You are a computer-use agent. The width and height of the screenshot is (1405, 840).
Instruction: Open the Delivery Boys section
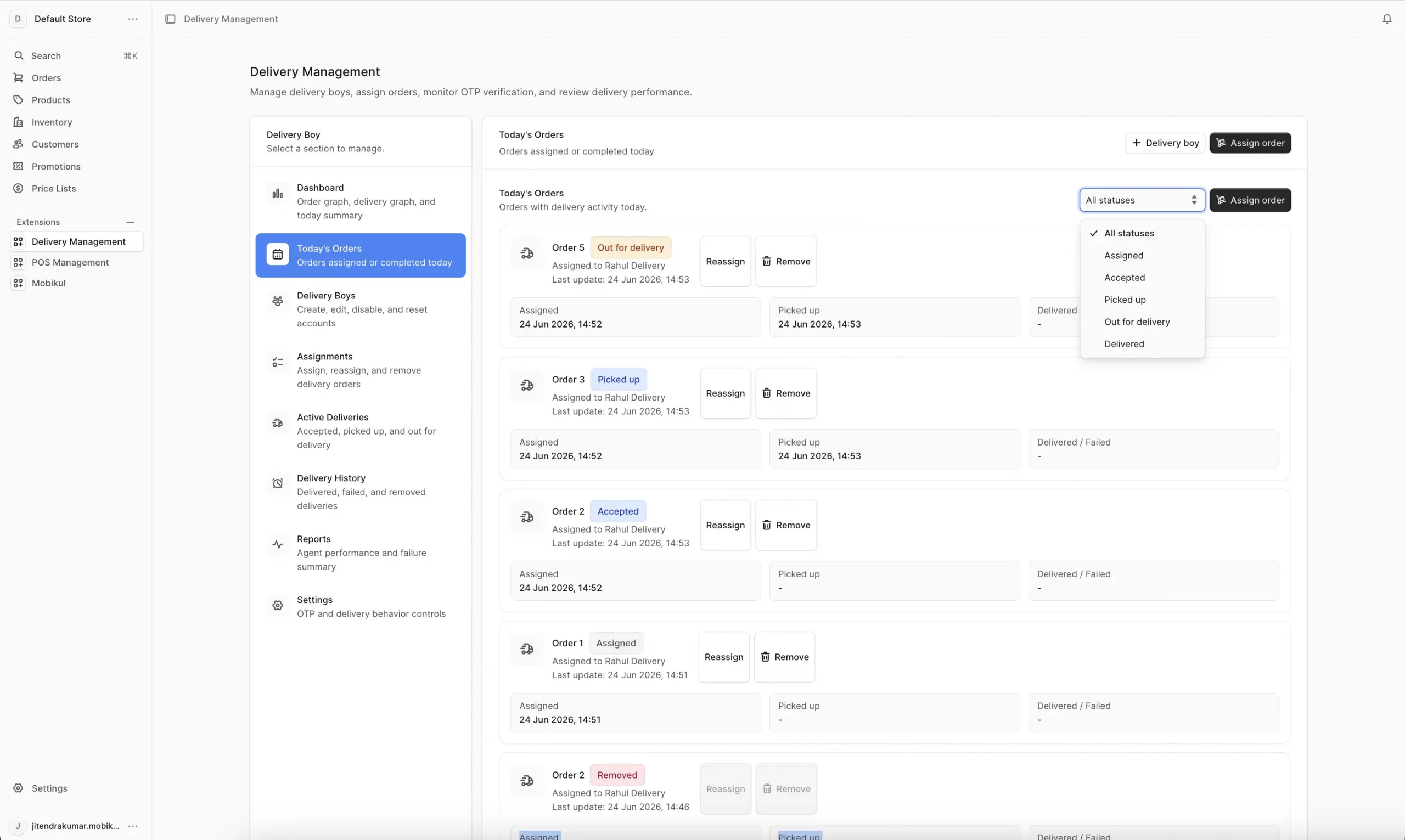point(361,309)
